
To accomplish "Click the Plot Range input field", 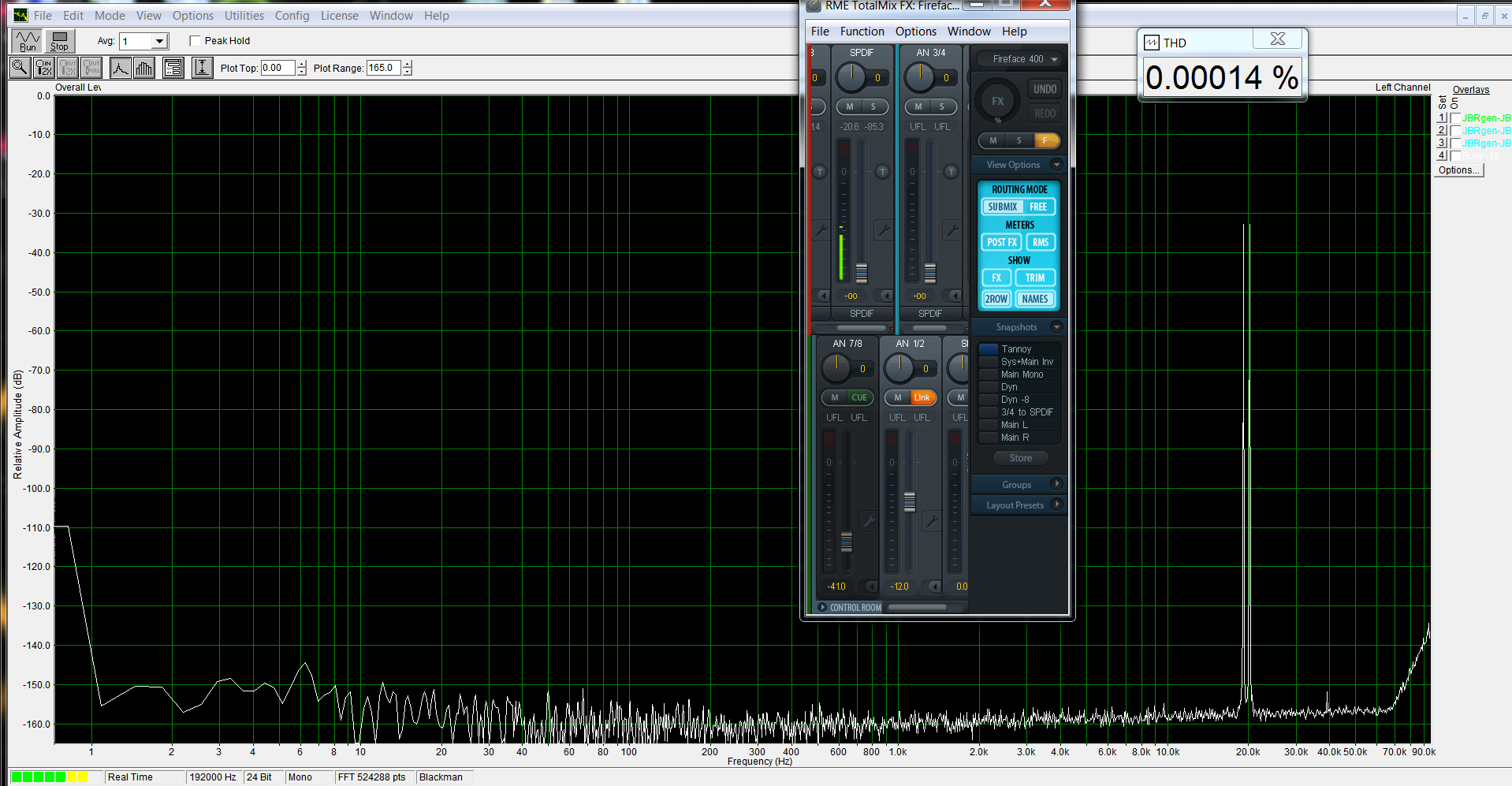I will tap(383, 68).
